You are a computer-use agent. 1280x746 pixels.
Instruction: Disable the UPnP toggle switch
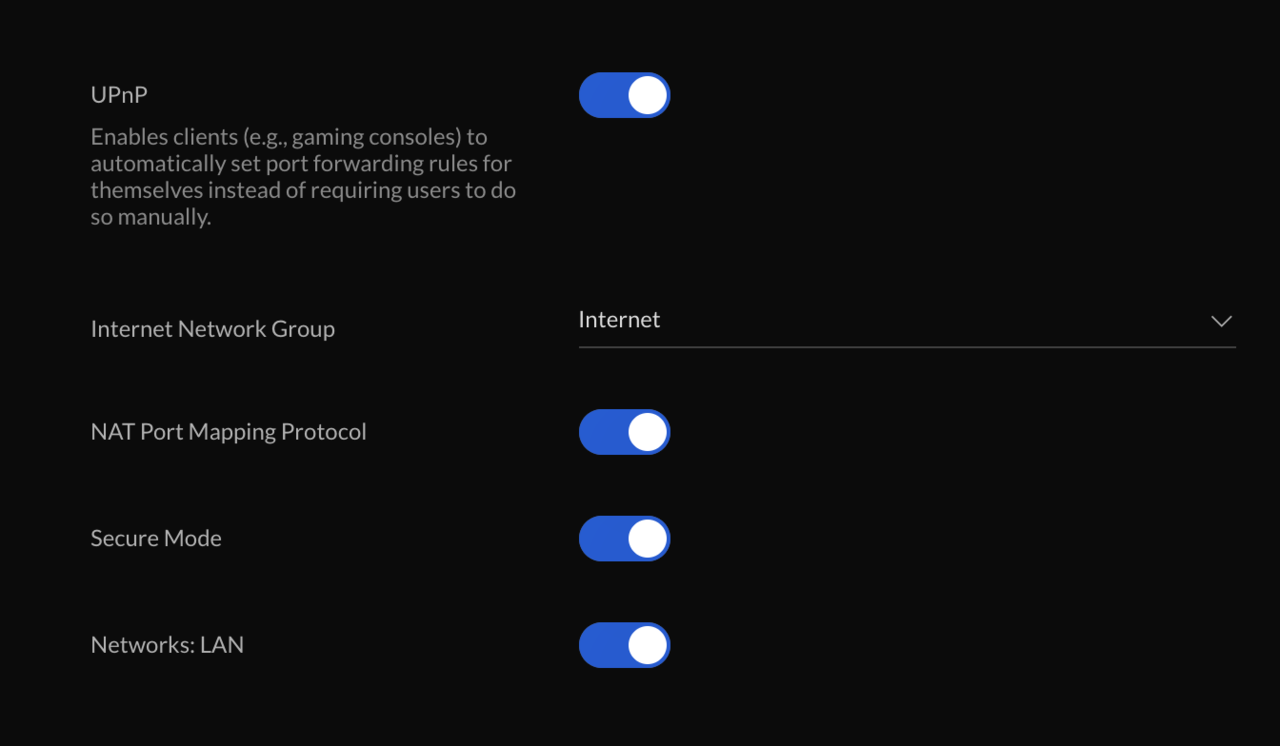coord(624,95)
